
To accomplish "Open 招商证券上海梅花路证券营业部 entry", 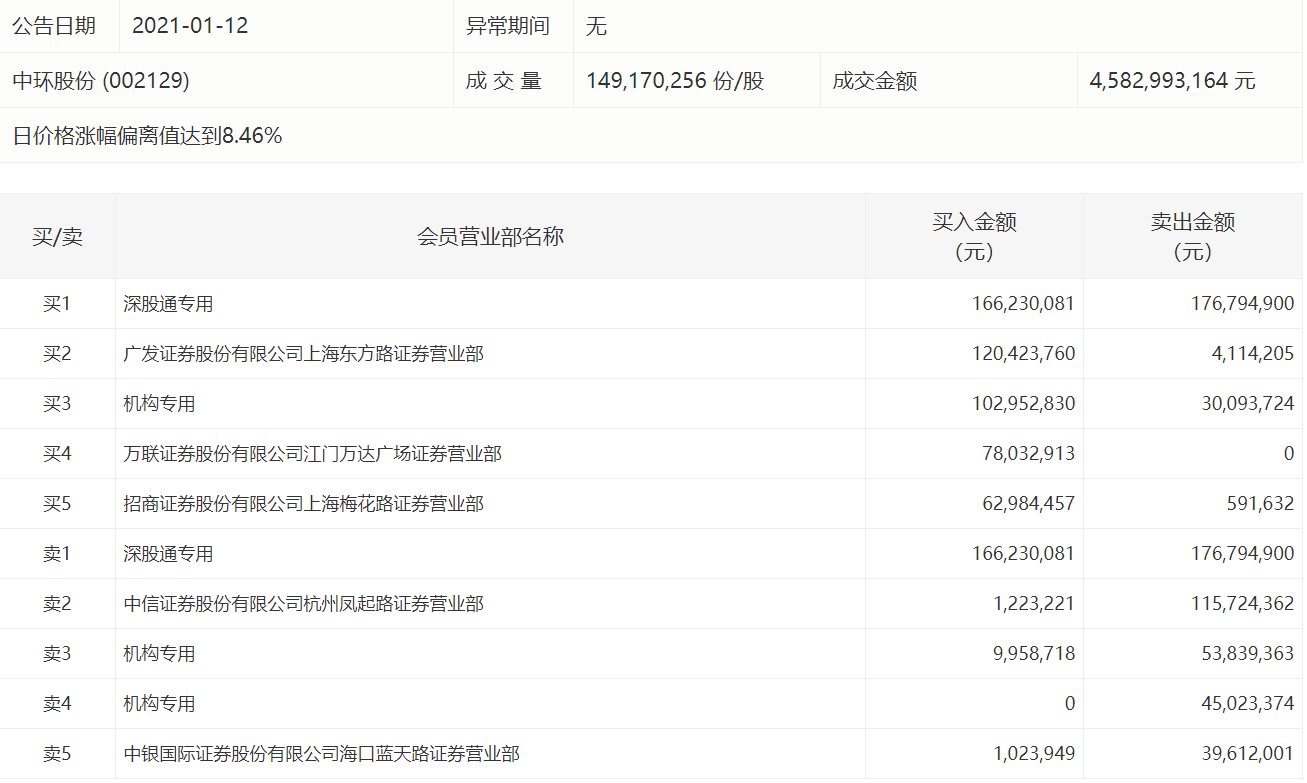I will tap(303, 504).
